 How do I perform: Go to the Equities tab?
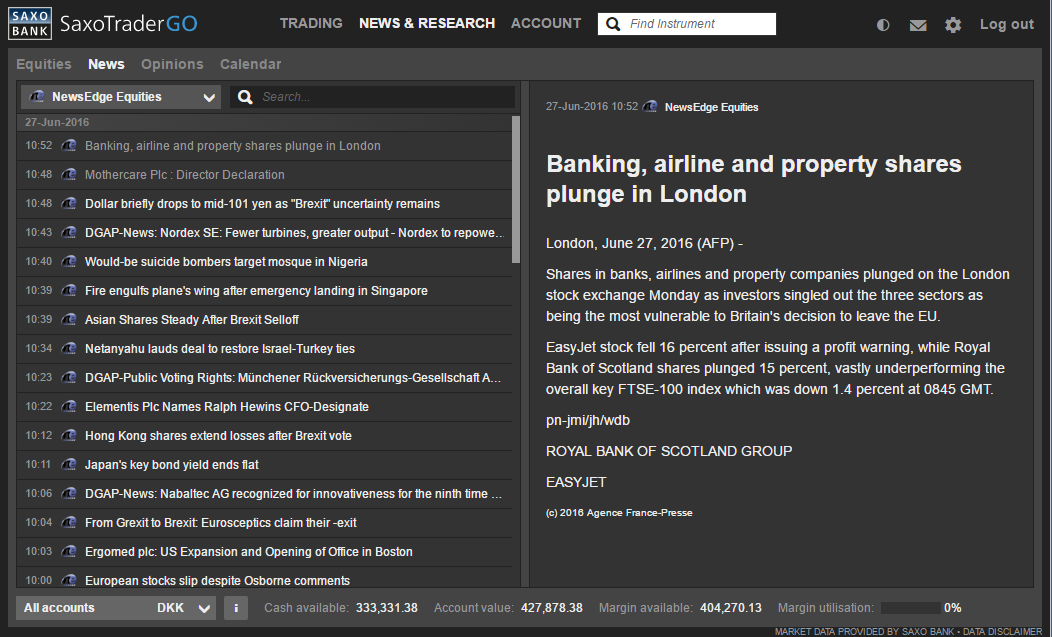coord(44,64)
